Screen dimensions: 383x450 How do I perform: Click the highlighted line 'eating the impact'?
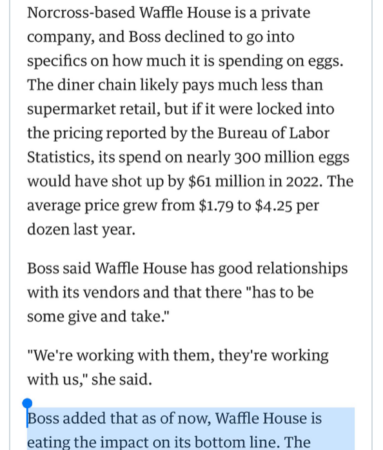pos(169,442)
